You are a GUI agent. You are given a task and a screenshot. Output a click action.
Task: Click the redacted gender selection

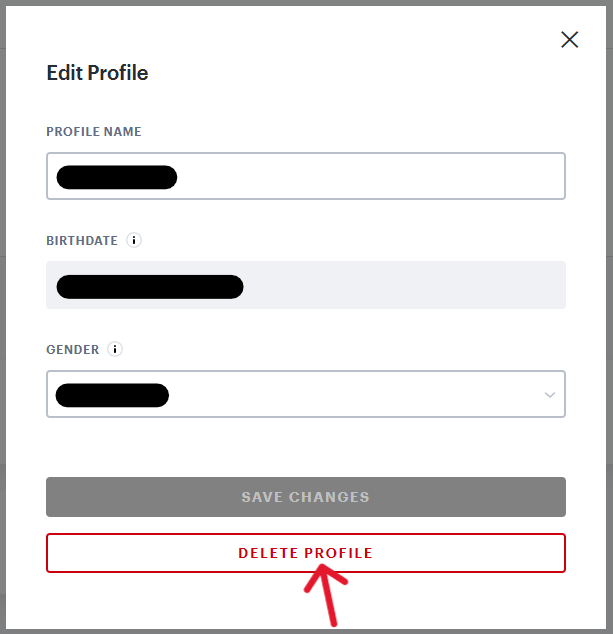112,395
